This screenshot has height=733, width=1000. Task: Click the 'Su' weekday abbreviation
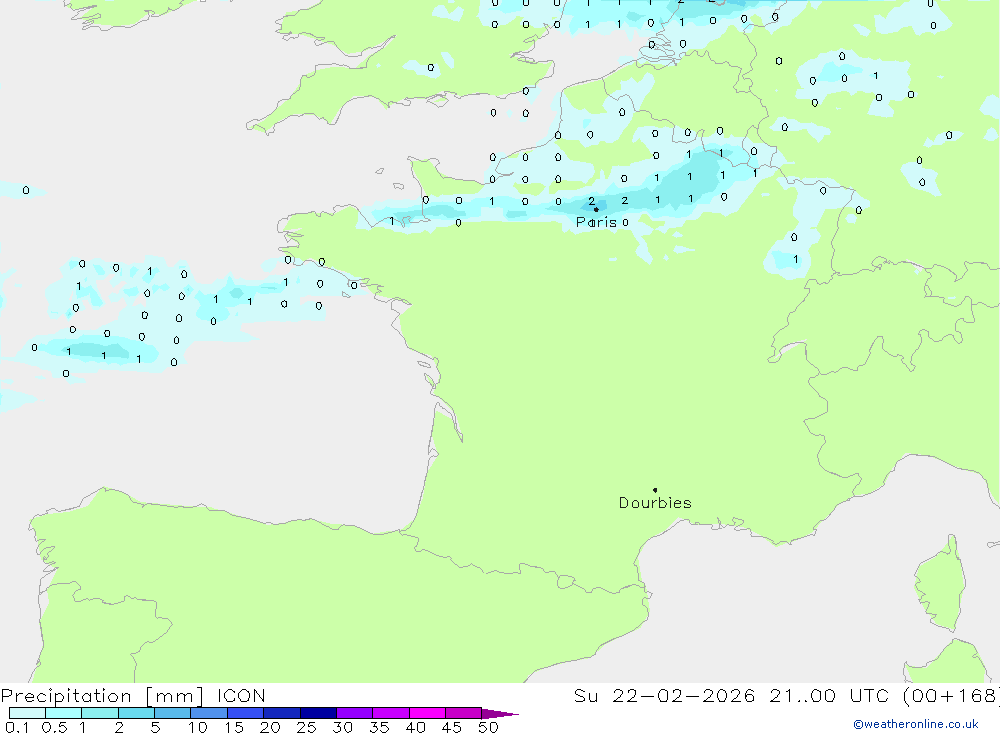(x=586, y=696)
